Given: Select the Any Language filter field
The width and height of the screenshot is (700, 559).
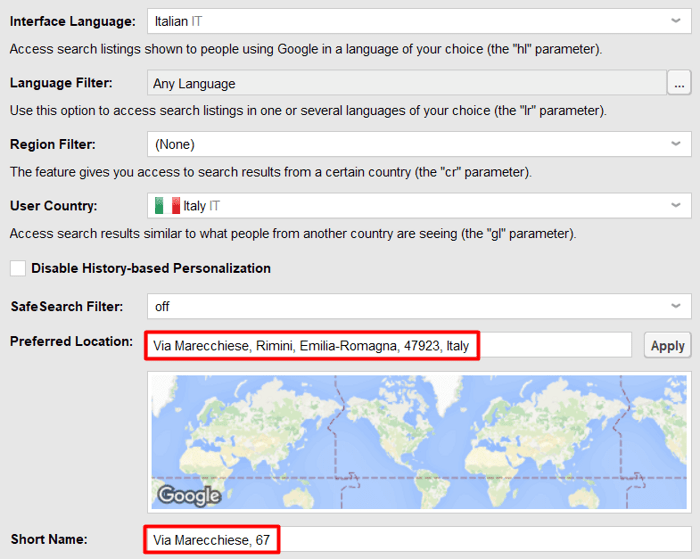Looking at the screenshot, I should pyautogui.click(x=405, y=83).
